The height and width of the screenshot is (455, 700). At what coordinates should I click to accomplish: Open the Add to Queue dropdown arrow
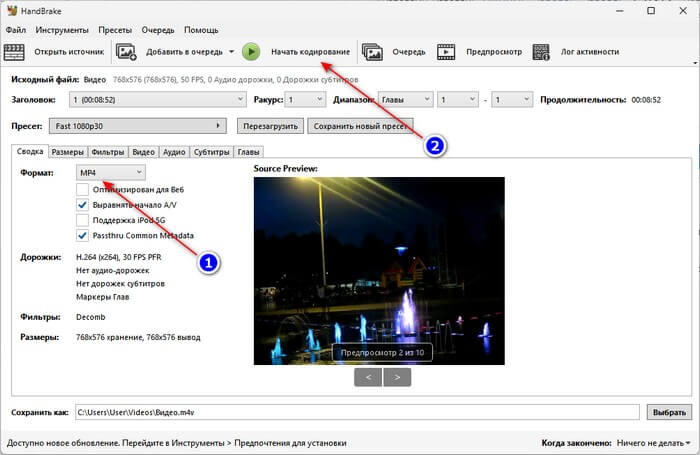[231, 52]
